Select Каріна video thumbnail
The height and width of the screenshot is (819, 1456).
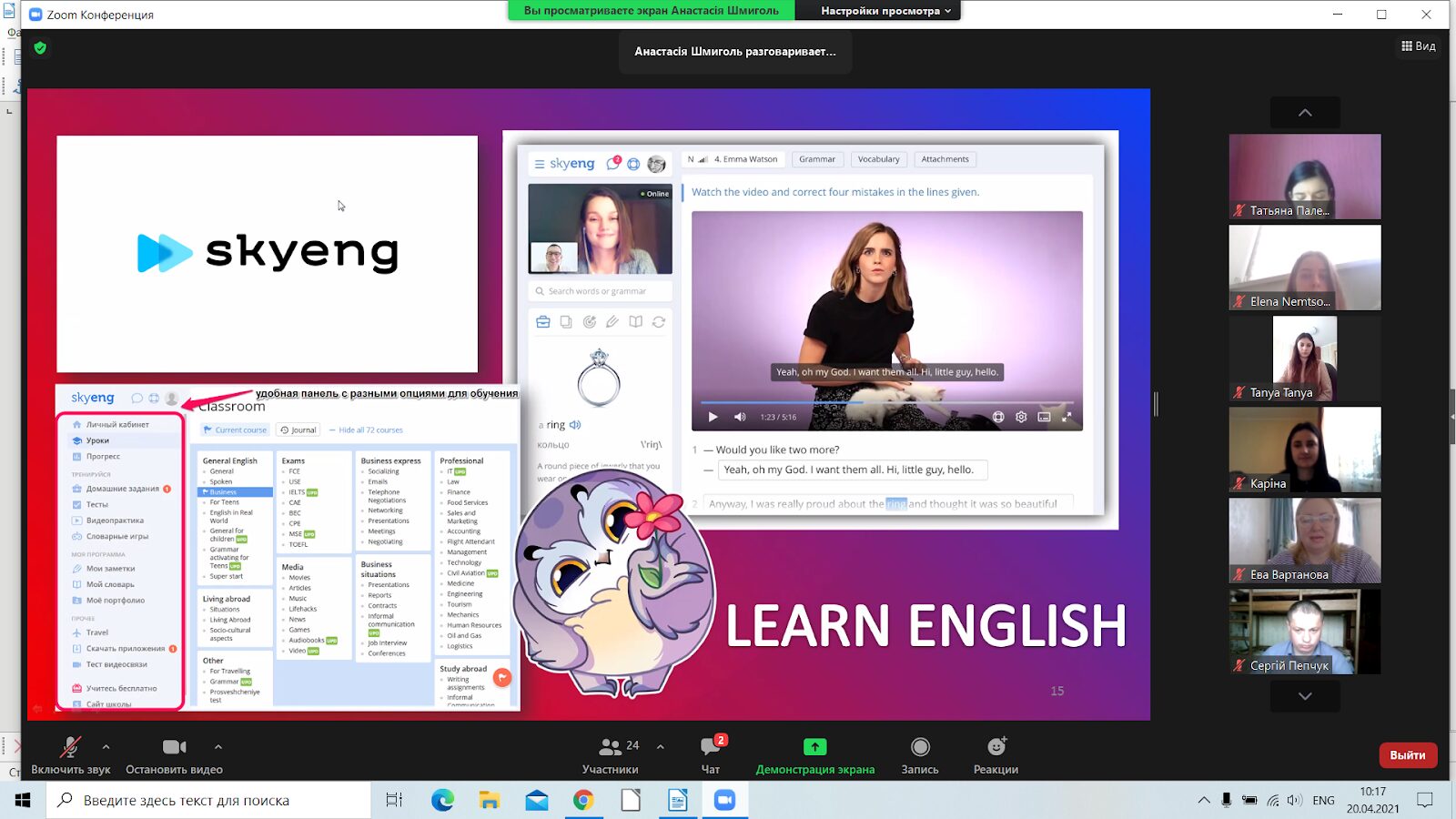[x=1305, y=450]
